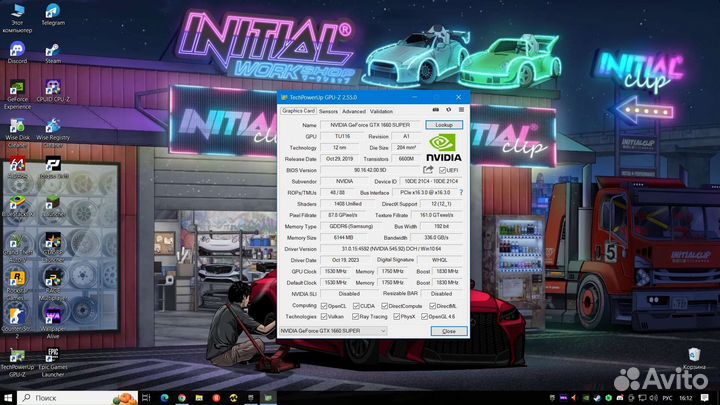Click the Lookup button
Screen dimensions: 720x405
click(x=444, y=125)
